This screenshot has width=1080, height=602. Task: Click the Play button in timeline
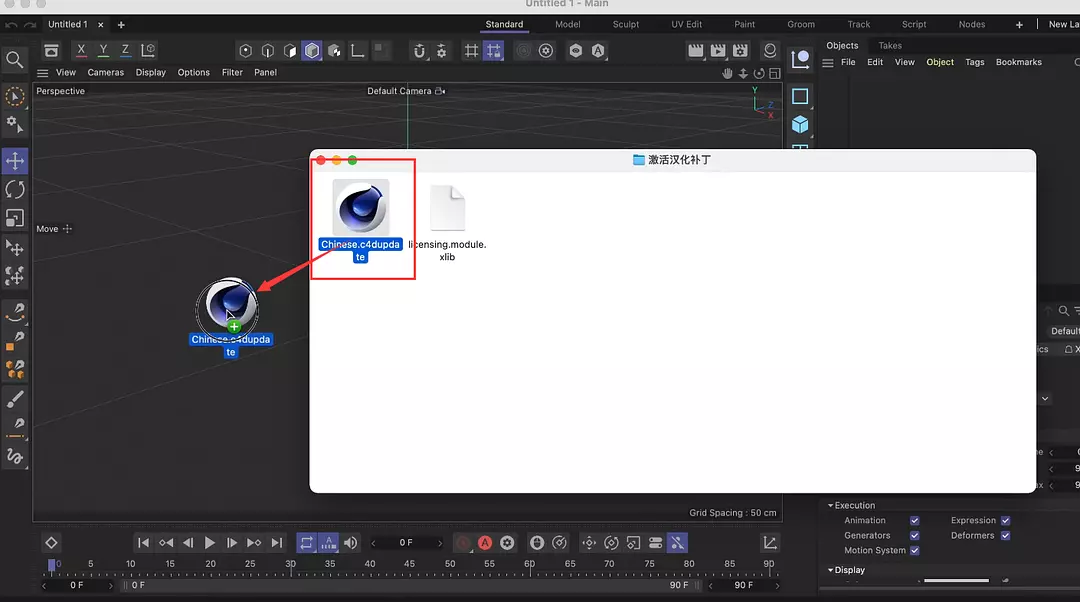210,543
